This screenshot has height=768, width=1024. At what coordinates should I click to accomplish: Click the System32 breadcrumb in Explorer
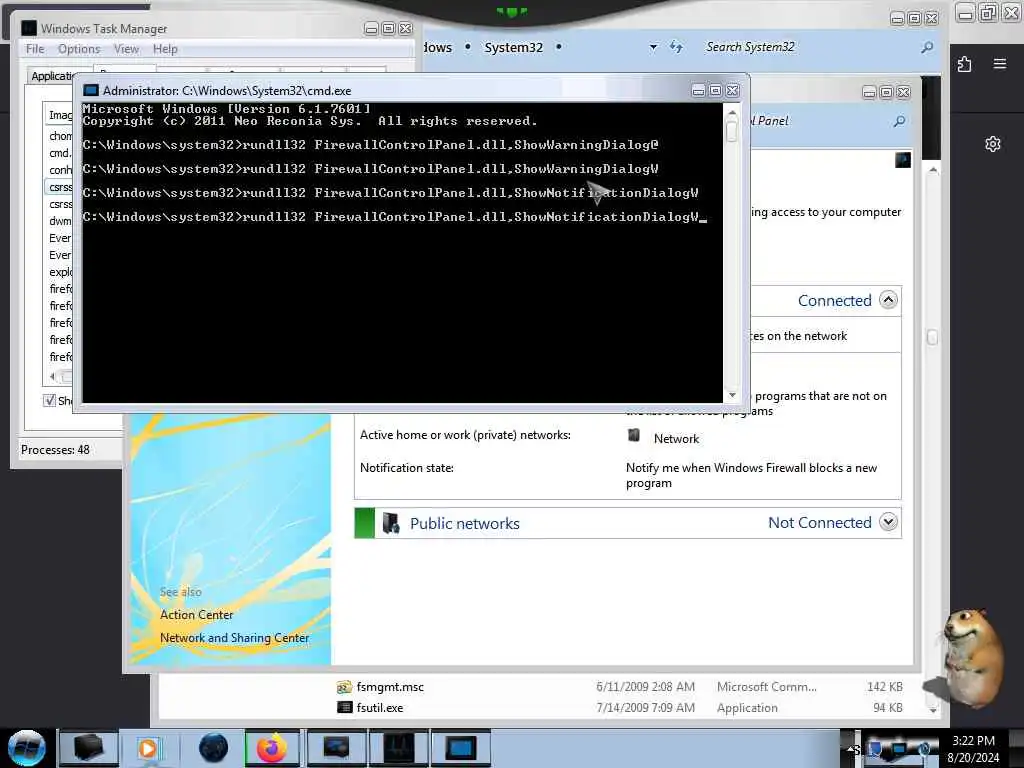pyautogui.click(x=513, y=47)
